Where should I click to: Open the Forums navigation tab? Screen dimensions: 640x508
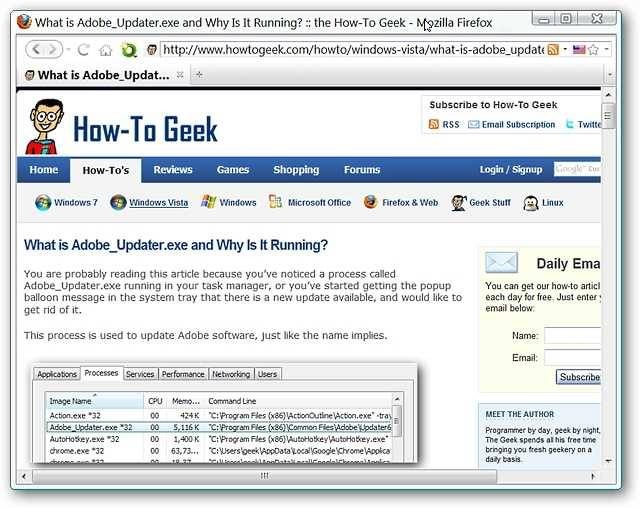pos(362,170)
